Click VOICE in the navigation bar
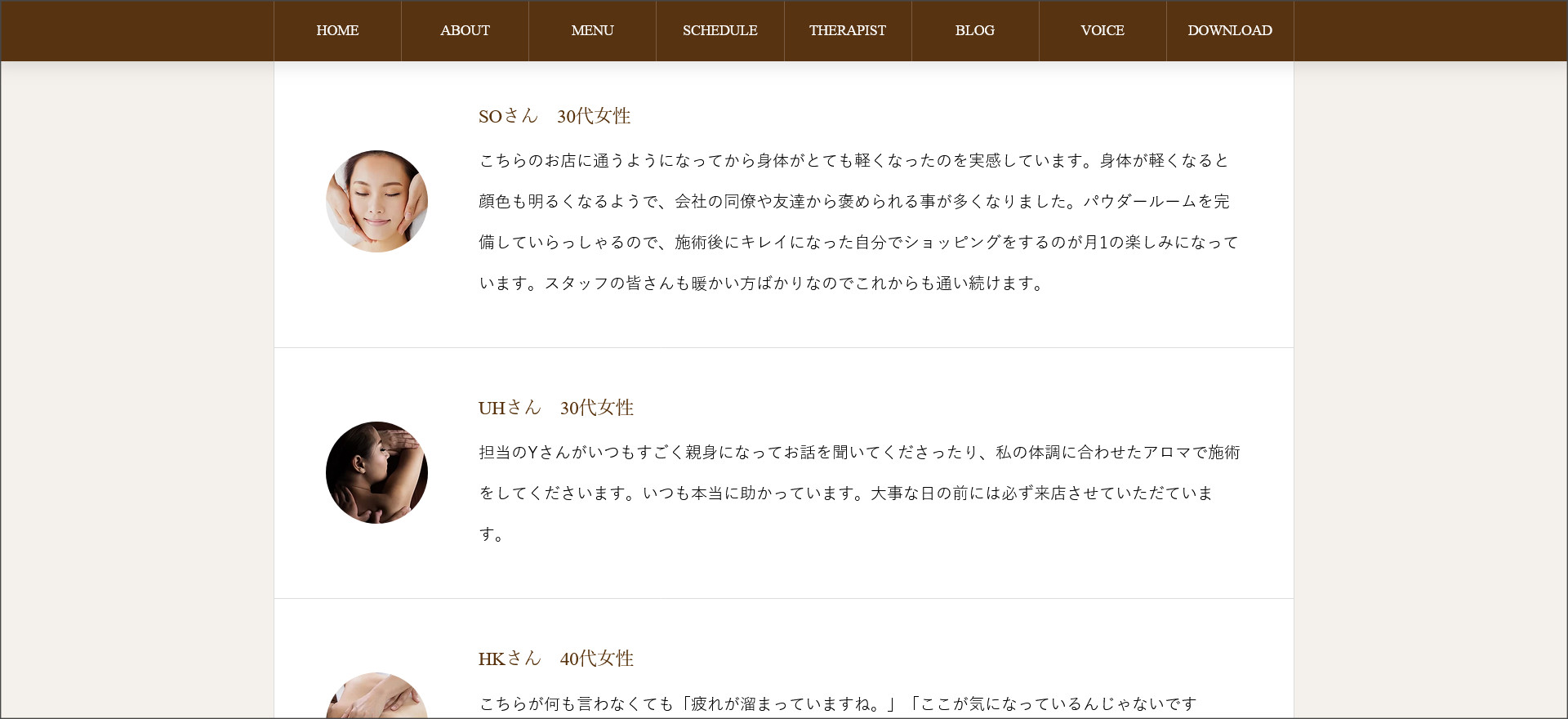1568x719 pixels. pos(1102,31)
